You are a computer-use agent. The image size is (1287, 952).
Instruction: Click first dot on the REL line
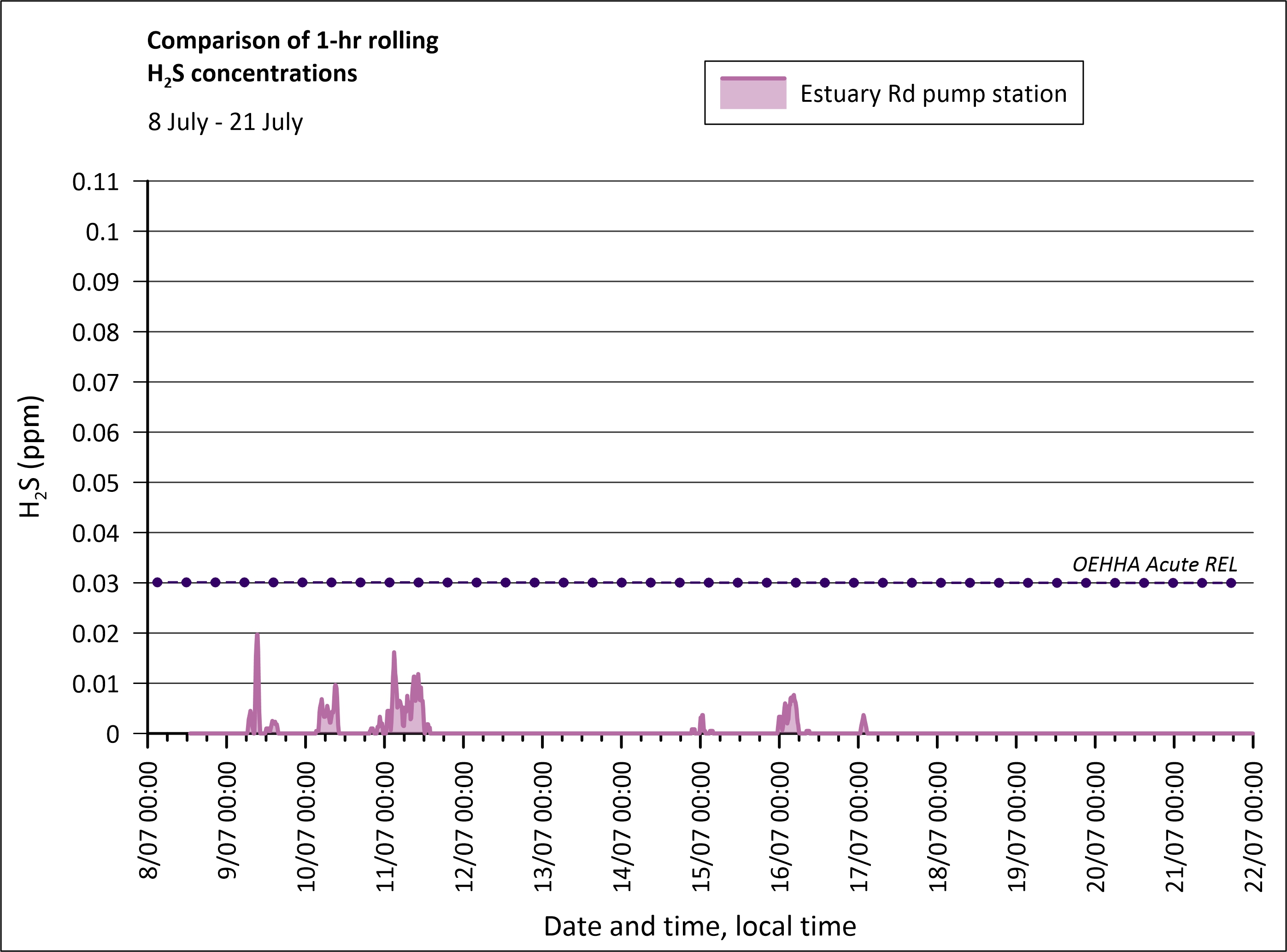click(158, 583)
